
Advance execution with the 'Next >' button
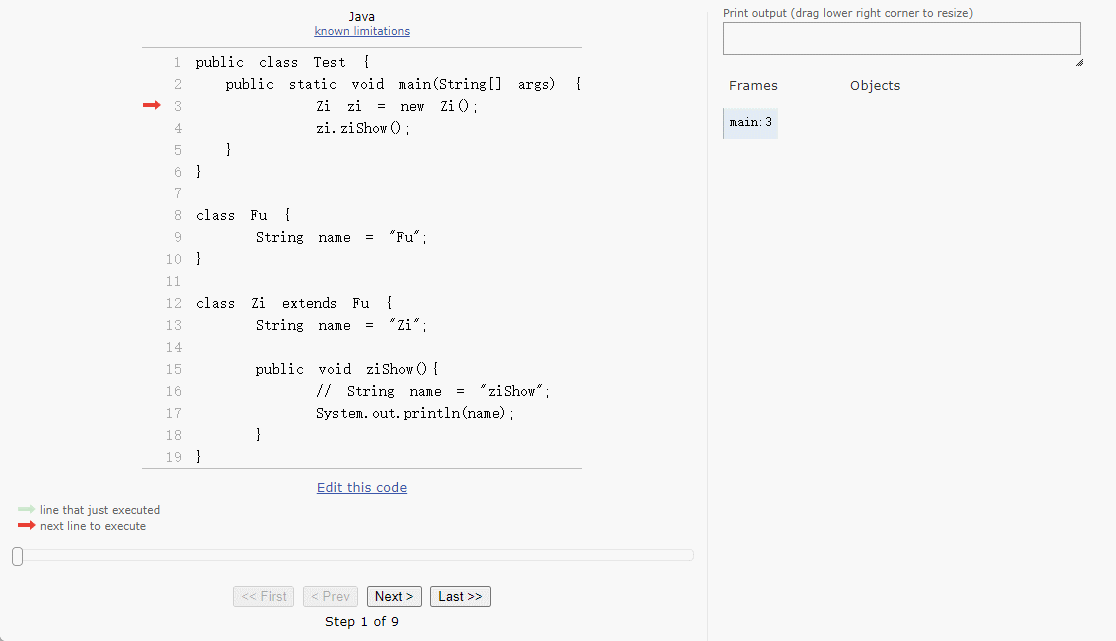click(394, 597)
